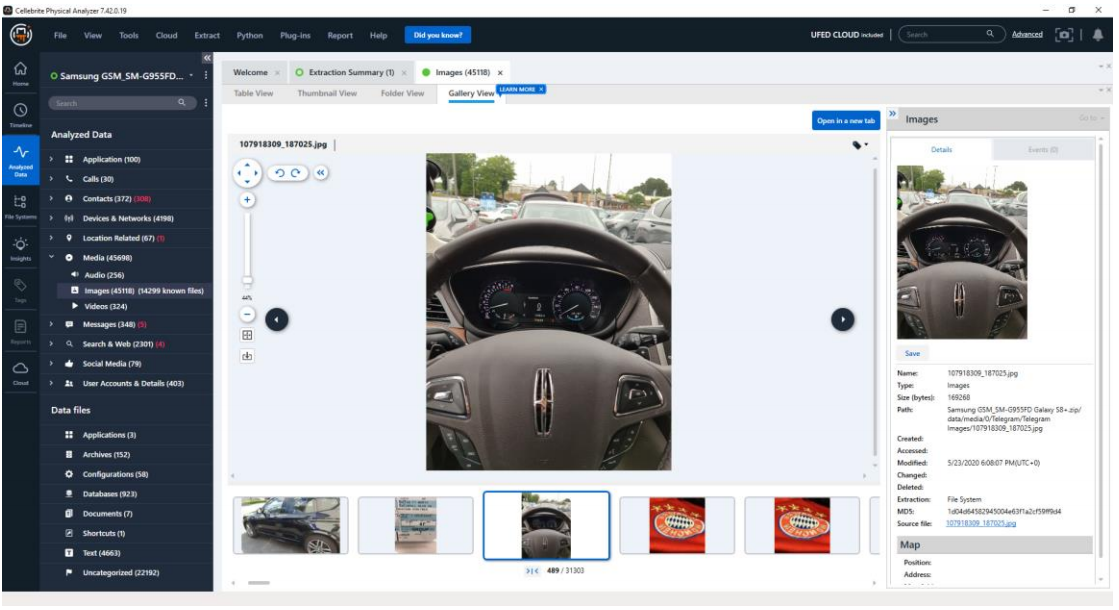
Task: Open the File menu
Action: click(x=61, y=35)
